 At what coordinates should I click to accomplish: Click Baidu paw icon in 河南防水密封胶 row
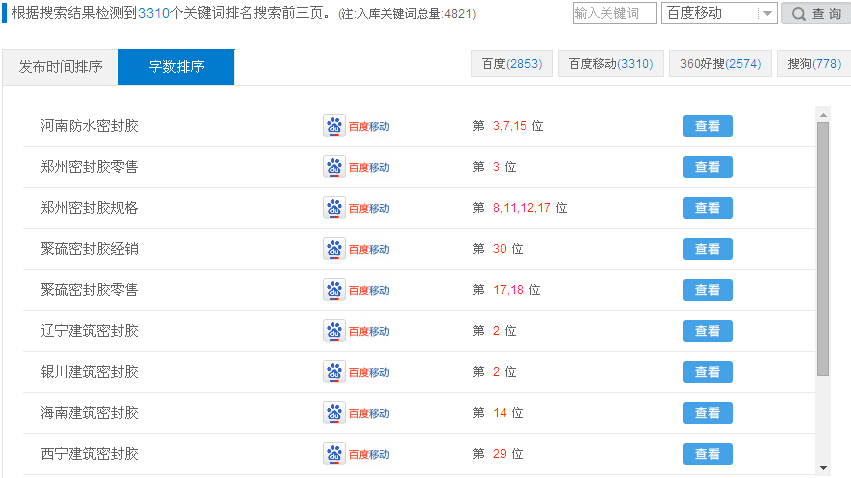334,126
